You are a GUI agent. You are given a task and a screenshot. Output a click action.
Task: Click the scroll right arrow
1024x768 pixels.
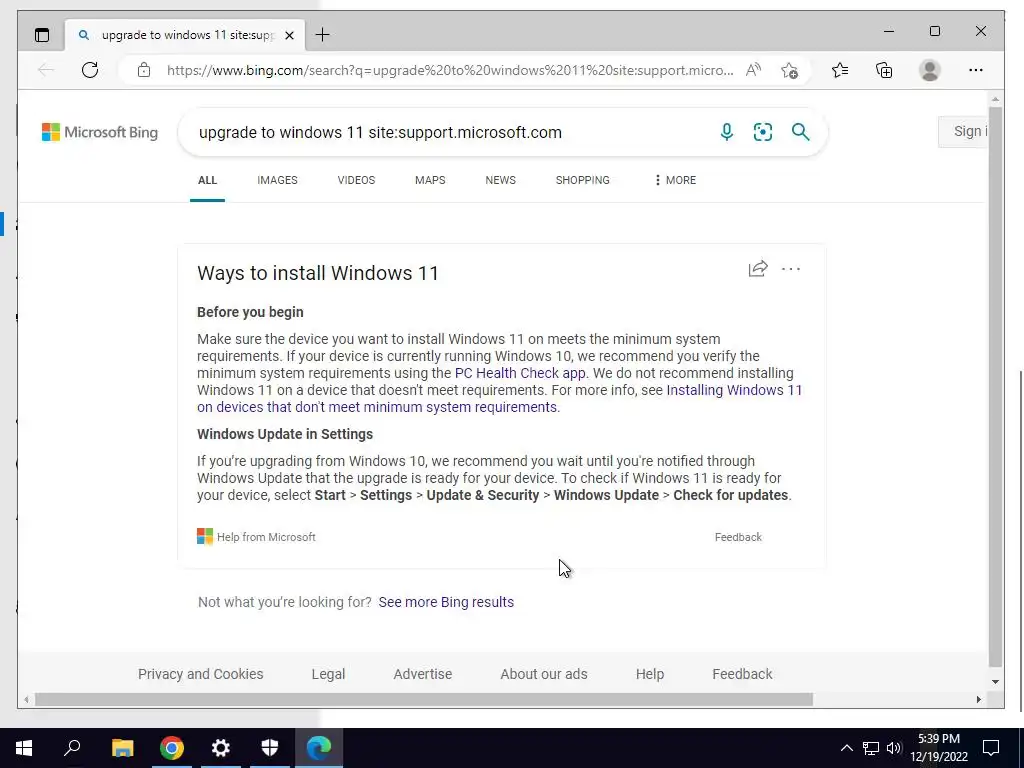click(978, 699)
